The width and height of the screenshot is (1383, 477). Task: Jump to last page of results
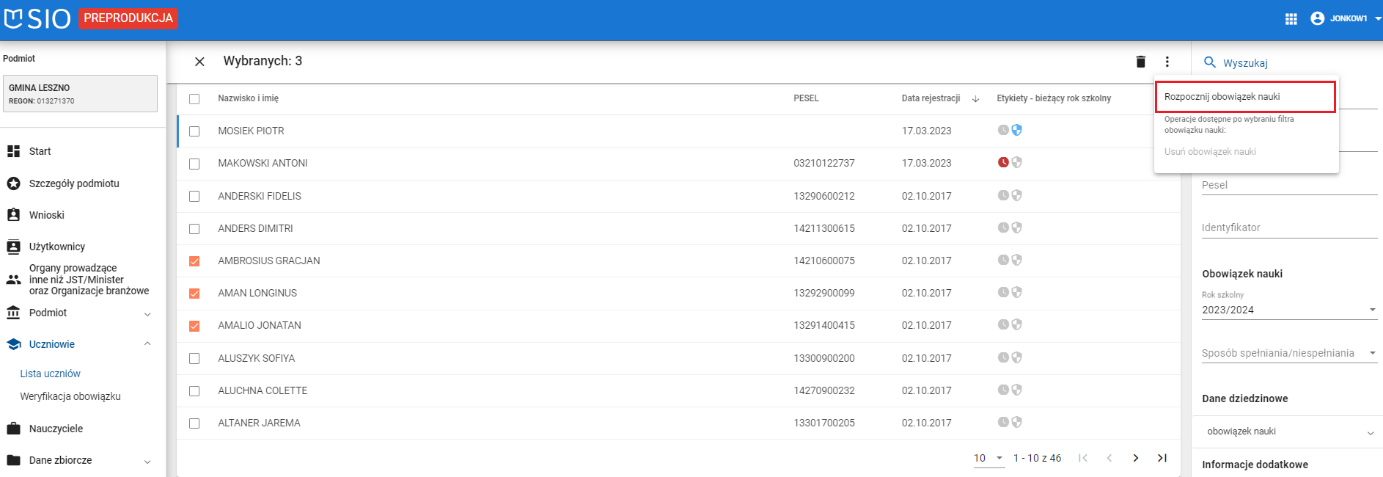point(1162,458)
